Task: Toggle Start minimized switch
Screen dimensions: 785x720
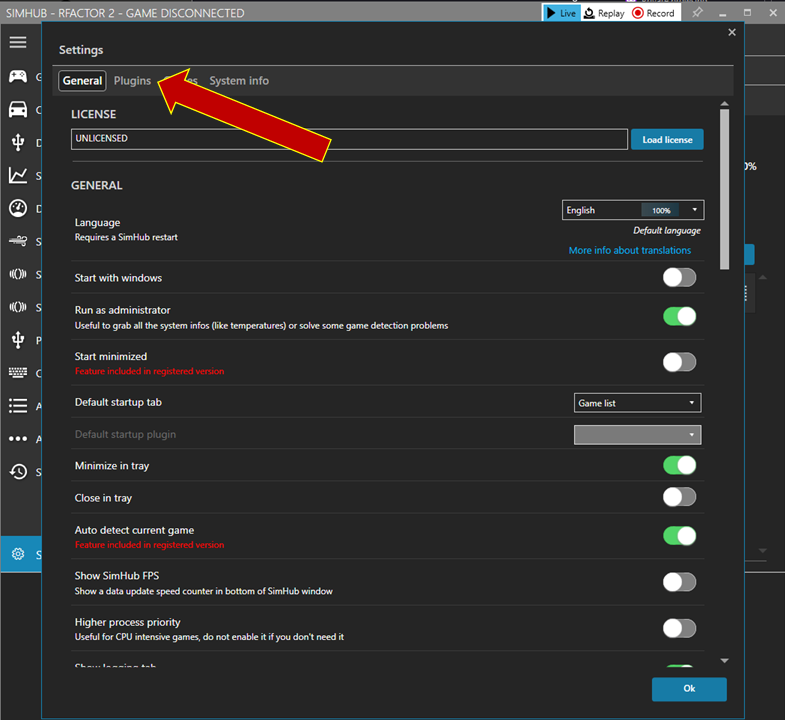Action: (679, 362)
